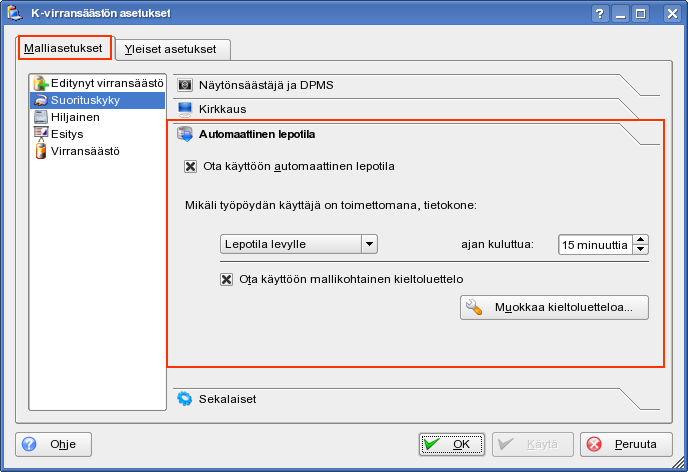Click the Näytönsäästäjä ja DPMS section icon
688x472 pixels.
click(184, 85)
